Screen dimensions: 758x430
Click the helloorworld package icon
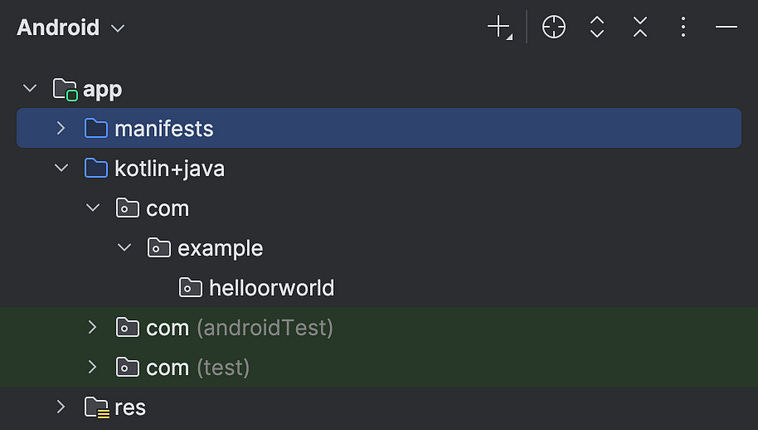coord(190,288)
